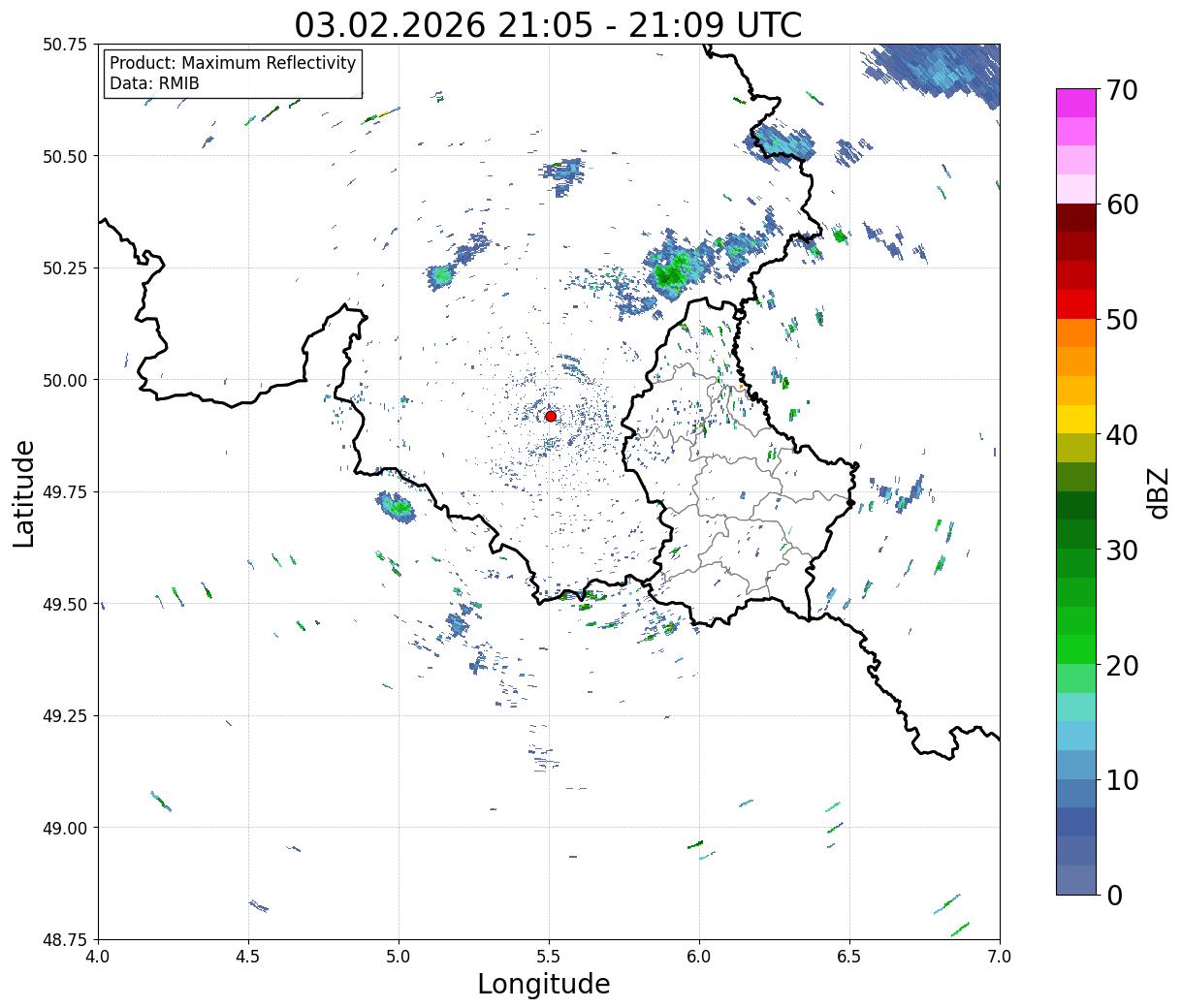The width and height of the screenshot is (1182, 1008).
Task: Click the light cyan colorbar segment near 15
Action: click(x=1076, y=707)
